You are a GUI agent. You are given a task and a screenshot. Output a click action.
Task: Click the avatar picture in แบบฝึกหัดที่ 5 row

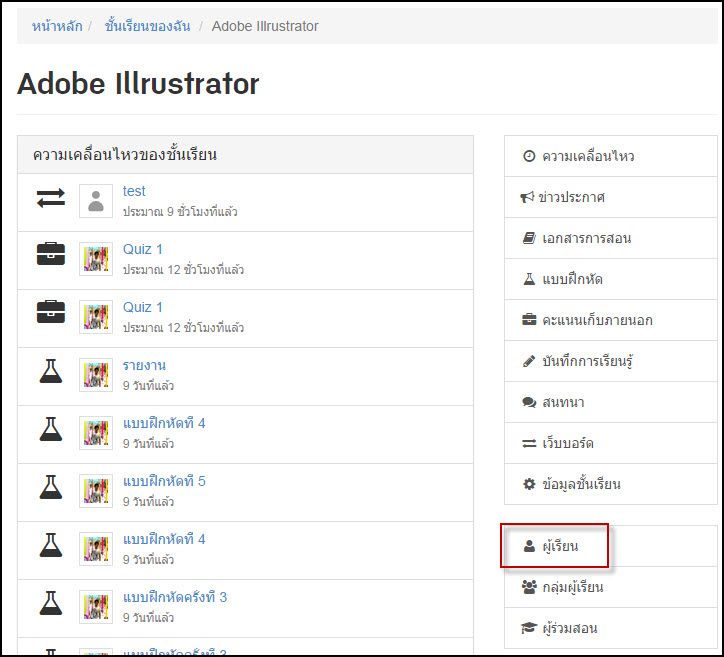96,491
